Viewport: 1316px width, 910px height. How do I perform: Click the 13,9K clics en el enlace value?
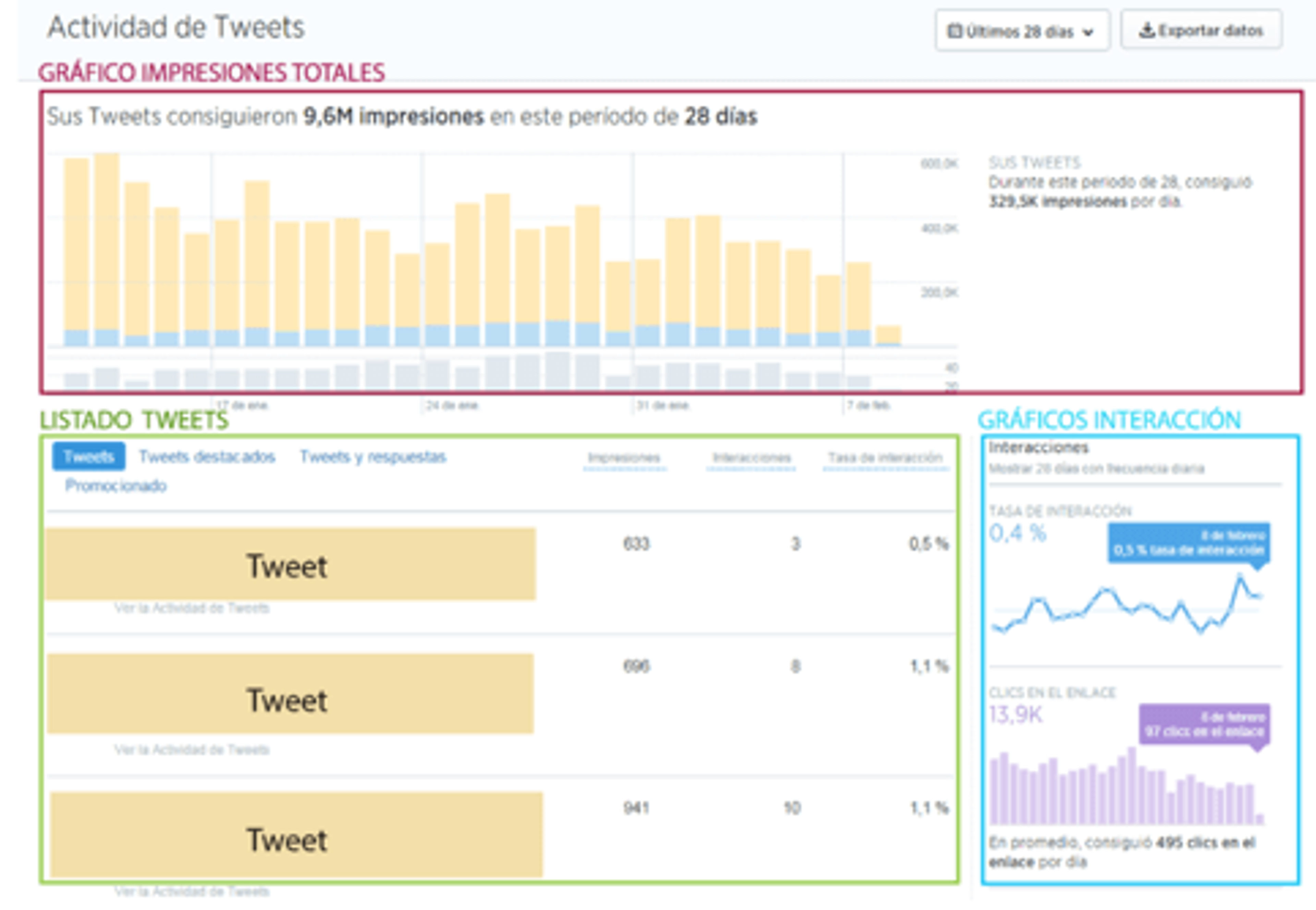pyautogui.click(x=1016, y=714)
